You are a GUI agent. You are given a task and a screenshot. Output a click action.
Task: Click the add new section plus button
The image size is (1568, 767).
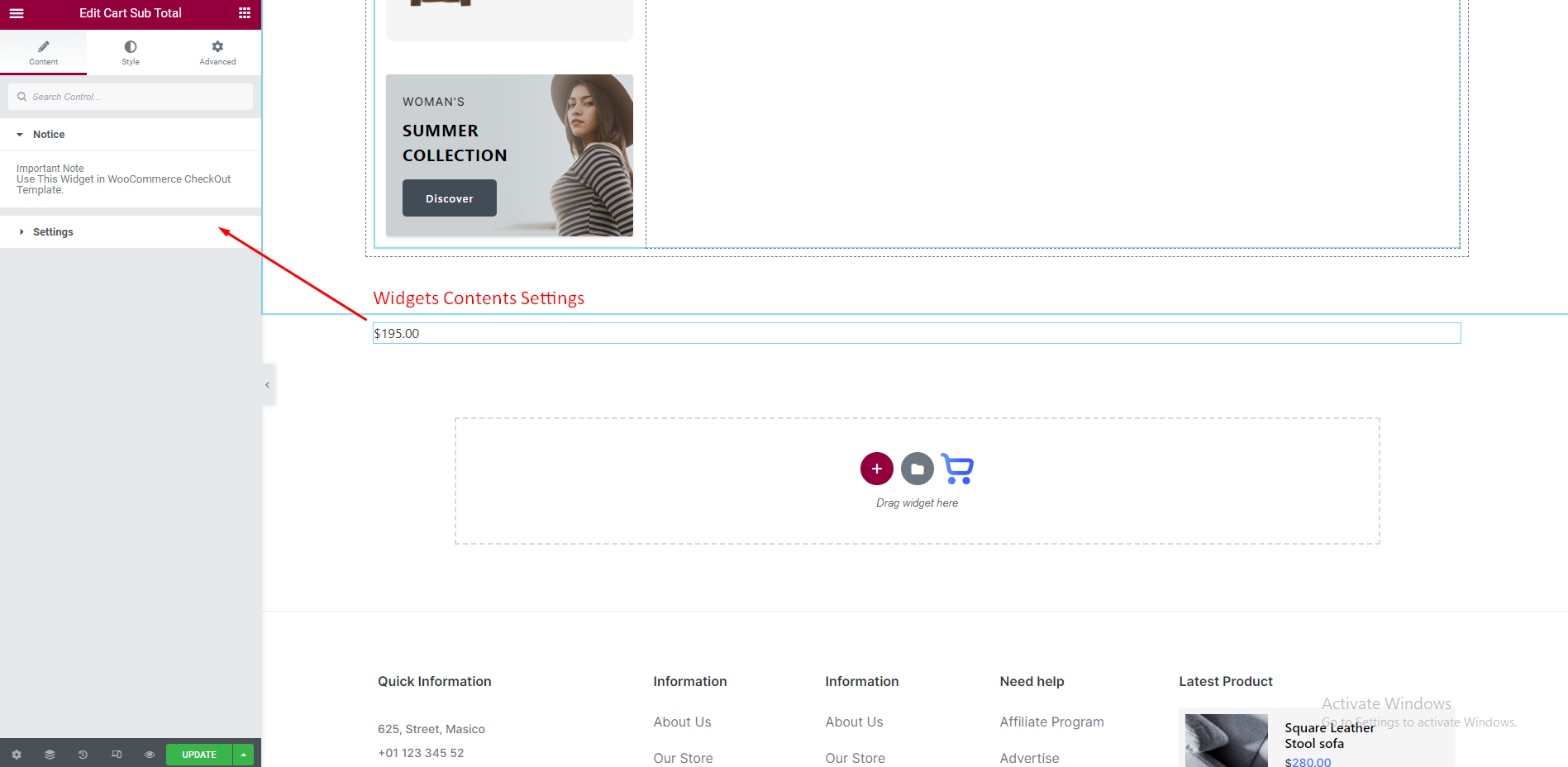pyautogui.click(x=876, y=469)
